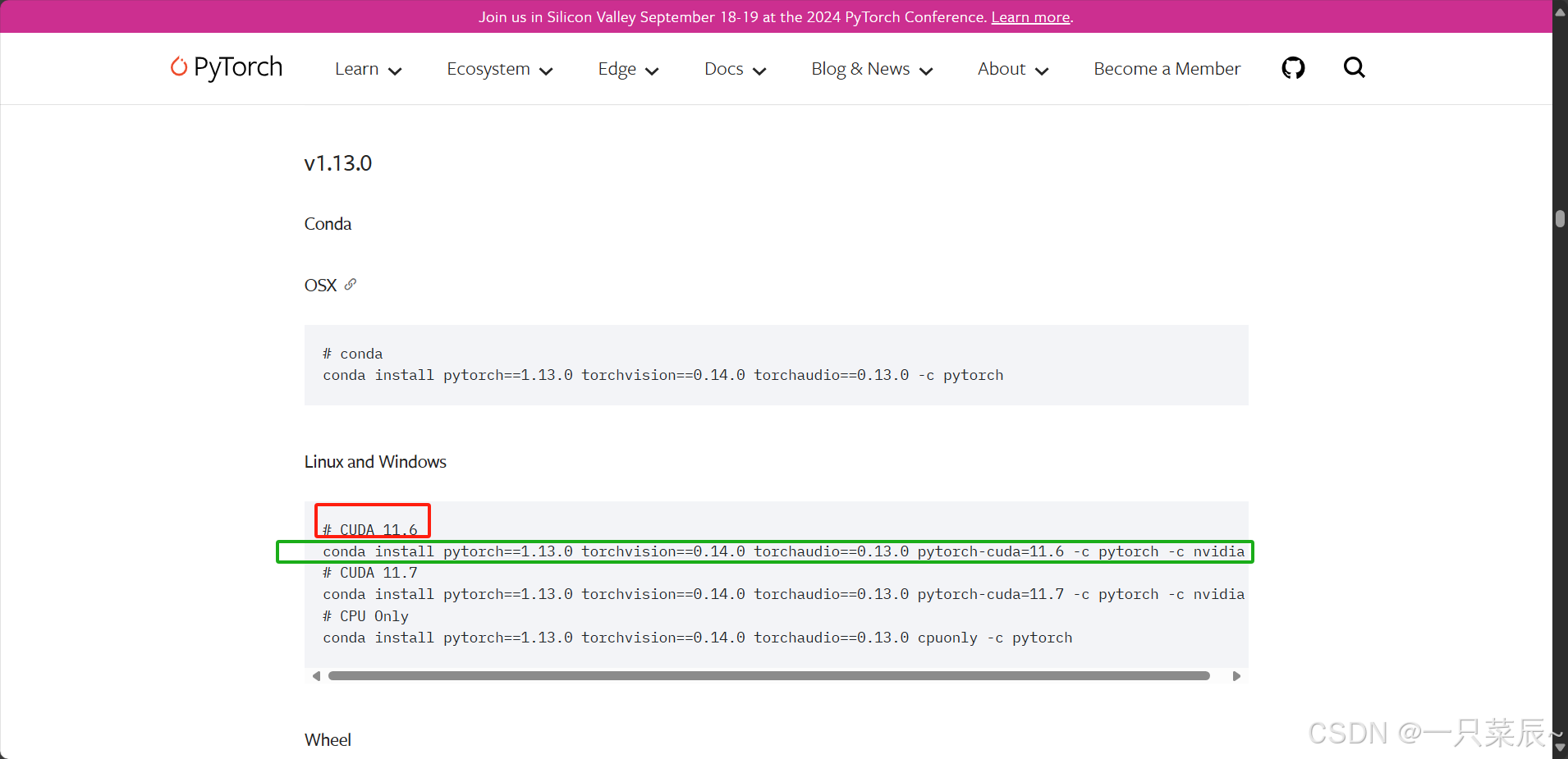The height and width of the screenshot is (759, 1568).
Task: Open the Docs menu
Action: point(735,69)
